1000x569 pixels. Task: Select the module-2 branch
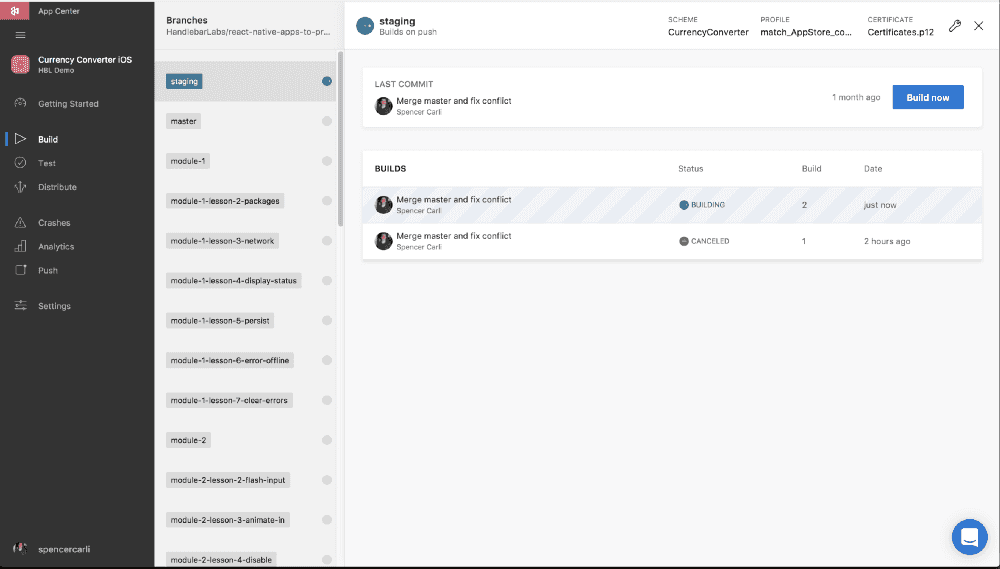tap(188, 440)
